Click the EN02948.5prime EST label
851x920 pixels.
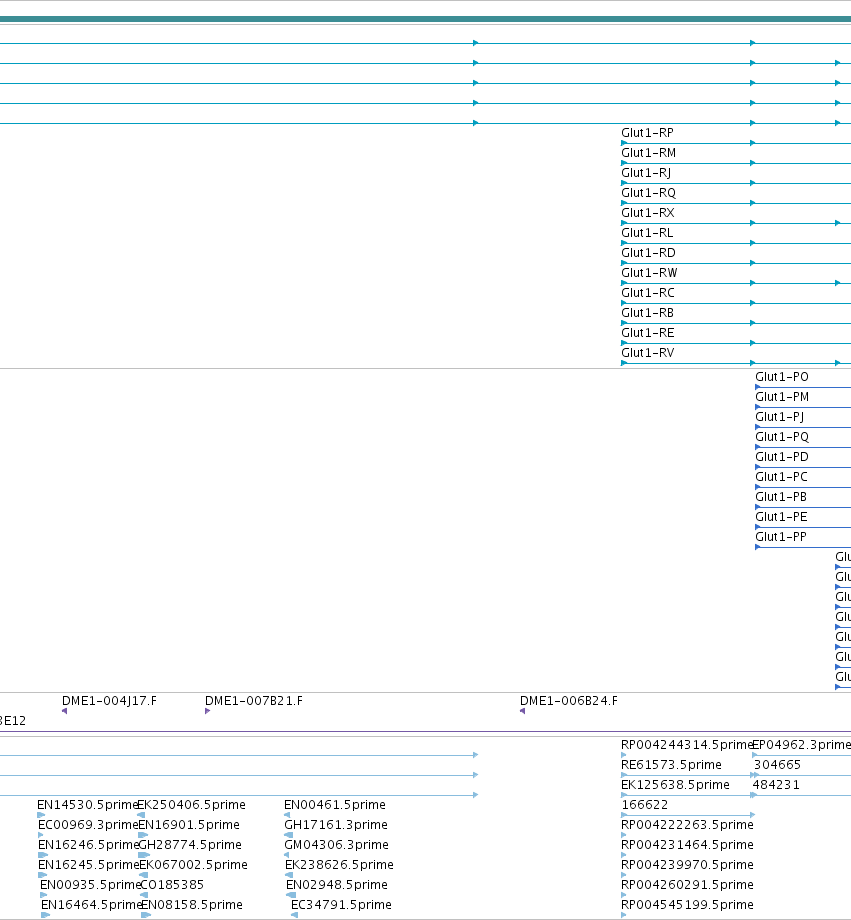(x=337, y=884)
